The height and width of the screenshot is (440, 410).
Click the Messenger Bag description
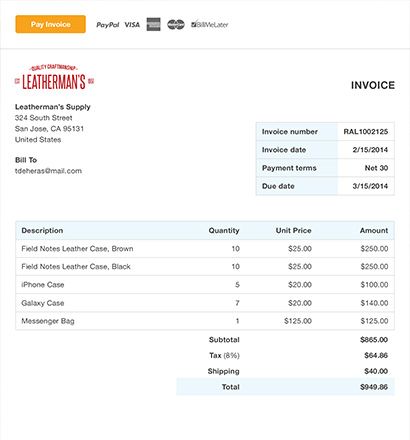[x=48, y=321]
